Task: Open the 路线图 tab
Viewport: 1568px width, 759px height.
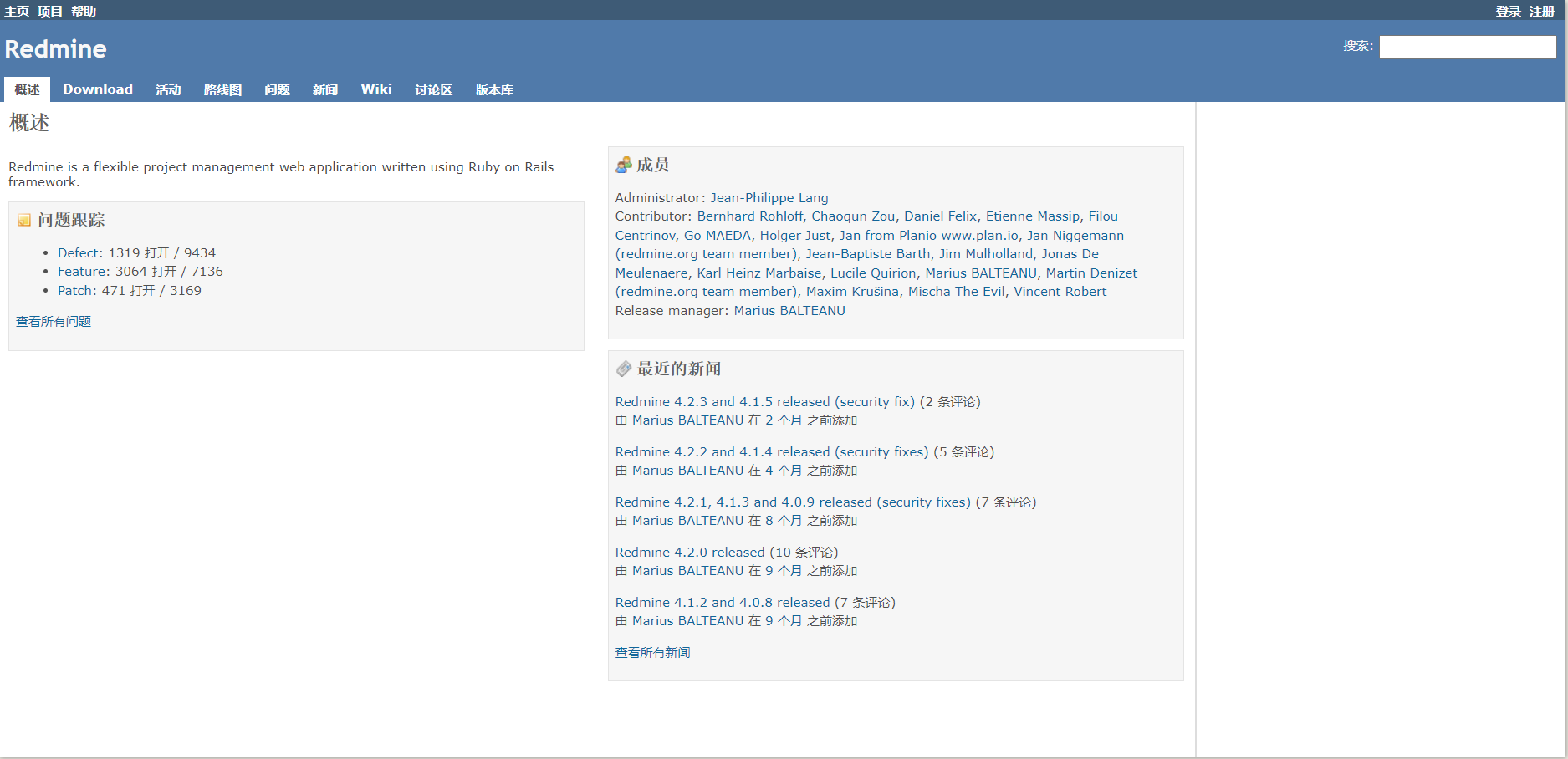Action: tap(222, 89)
